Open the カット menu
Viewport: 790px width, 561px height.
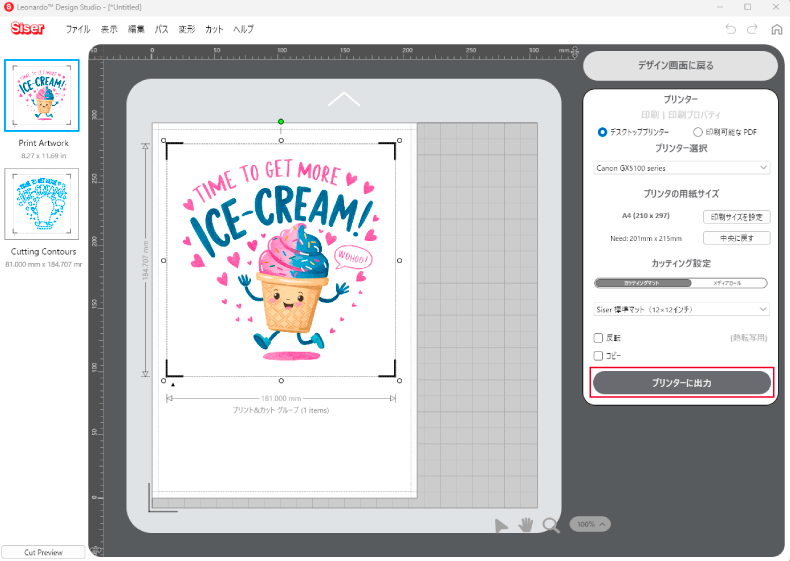coord(214,29)
